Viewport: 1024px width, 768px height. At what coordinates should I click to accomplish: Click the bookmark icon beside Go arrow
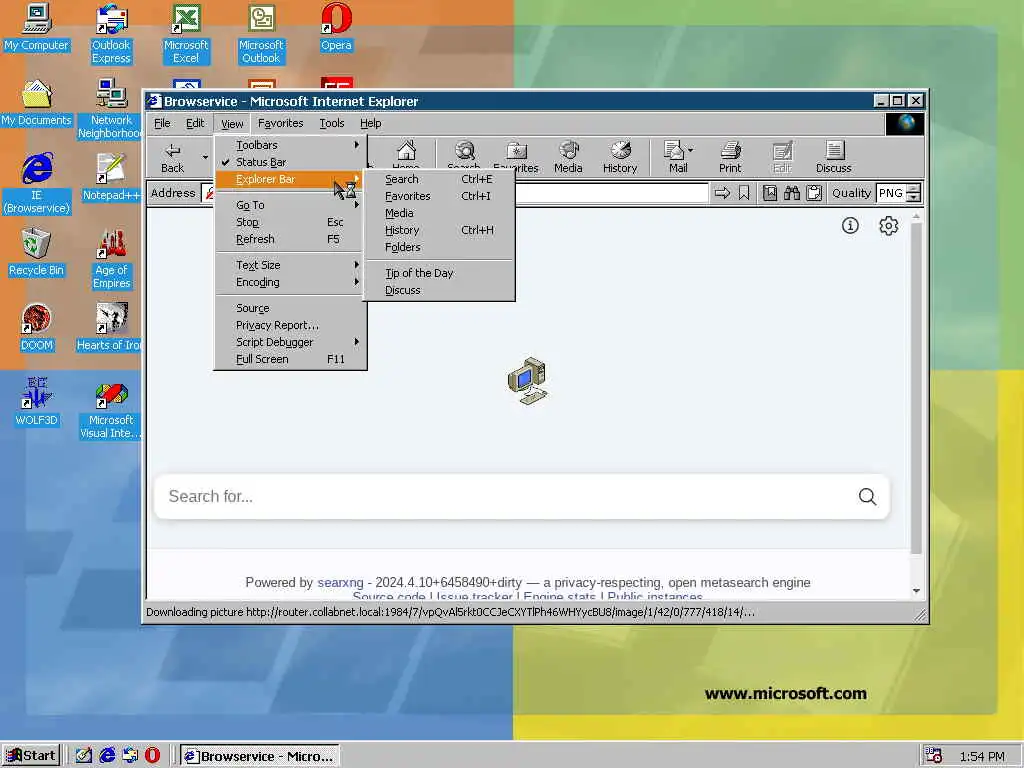(x=744, y=193)
